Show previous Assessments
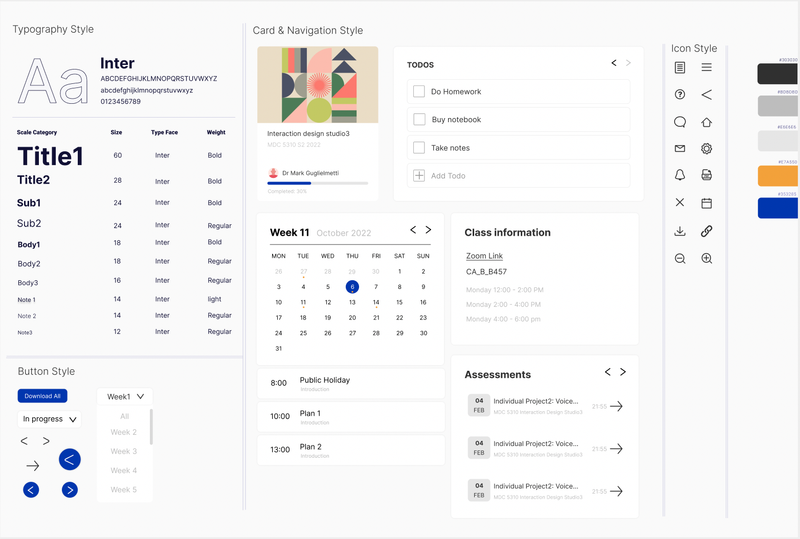800x539 pixels. click(608, 372)
